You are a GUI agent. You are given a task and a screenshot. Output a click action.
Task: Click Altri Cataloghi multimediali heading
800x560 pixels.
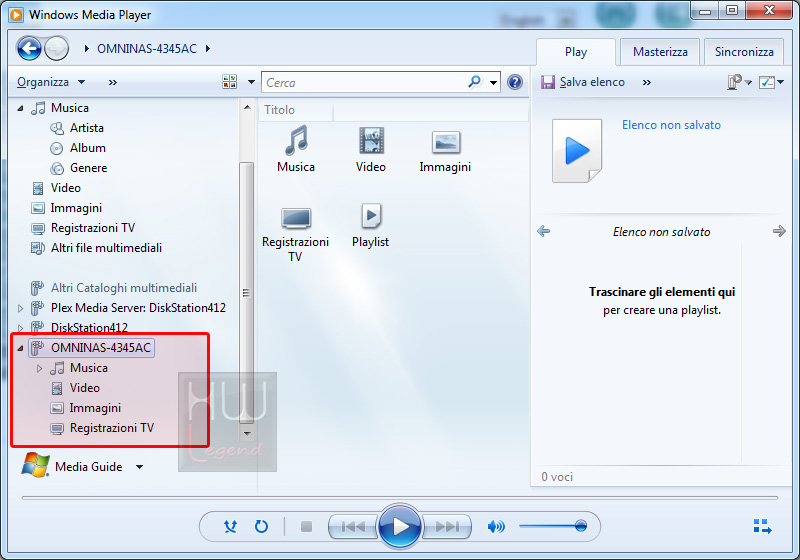click(123, 288)
